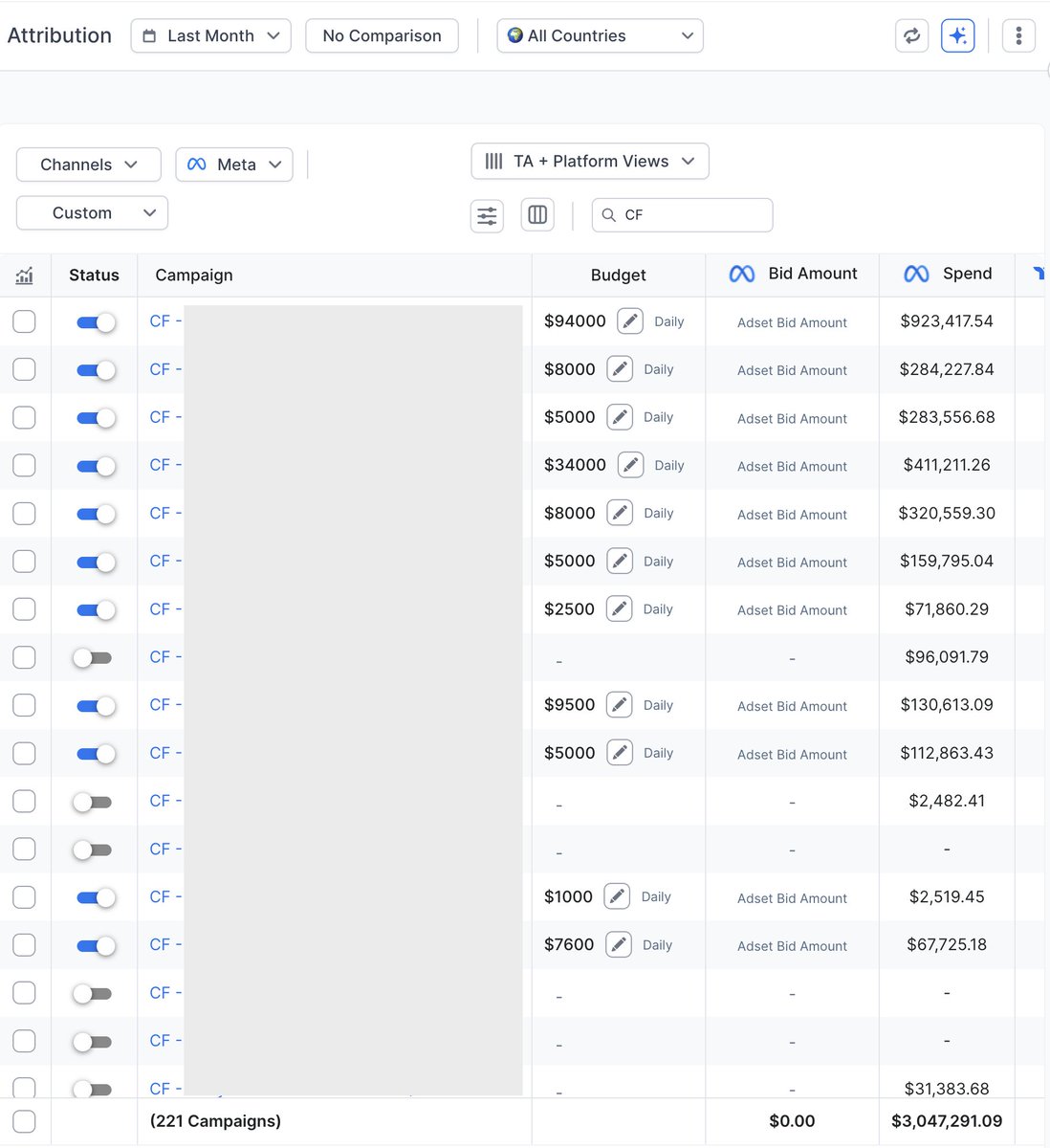Enable the campaign with $96,091.79 spend
Viewport: 1050px width, 1148px height.
tap(93, 657)
